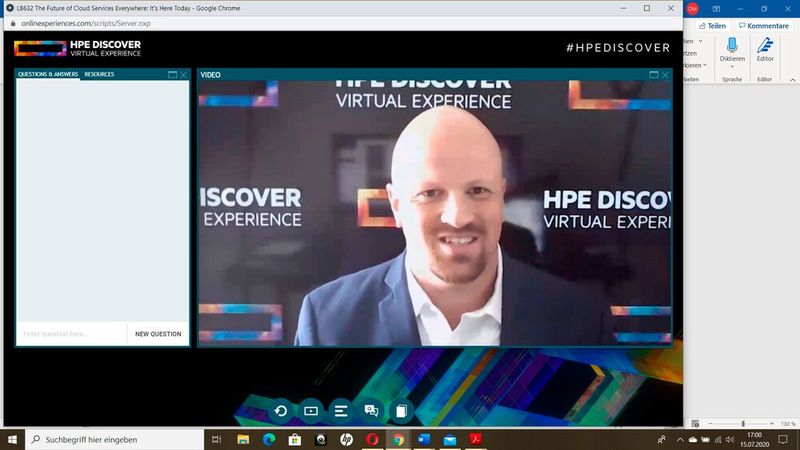Click the onlineexperiences.com address bar
This screenshot has height=450, width=800.
[86, 23]
